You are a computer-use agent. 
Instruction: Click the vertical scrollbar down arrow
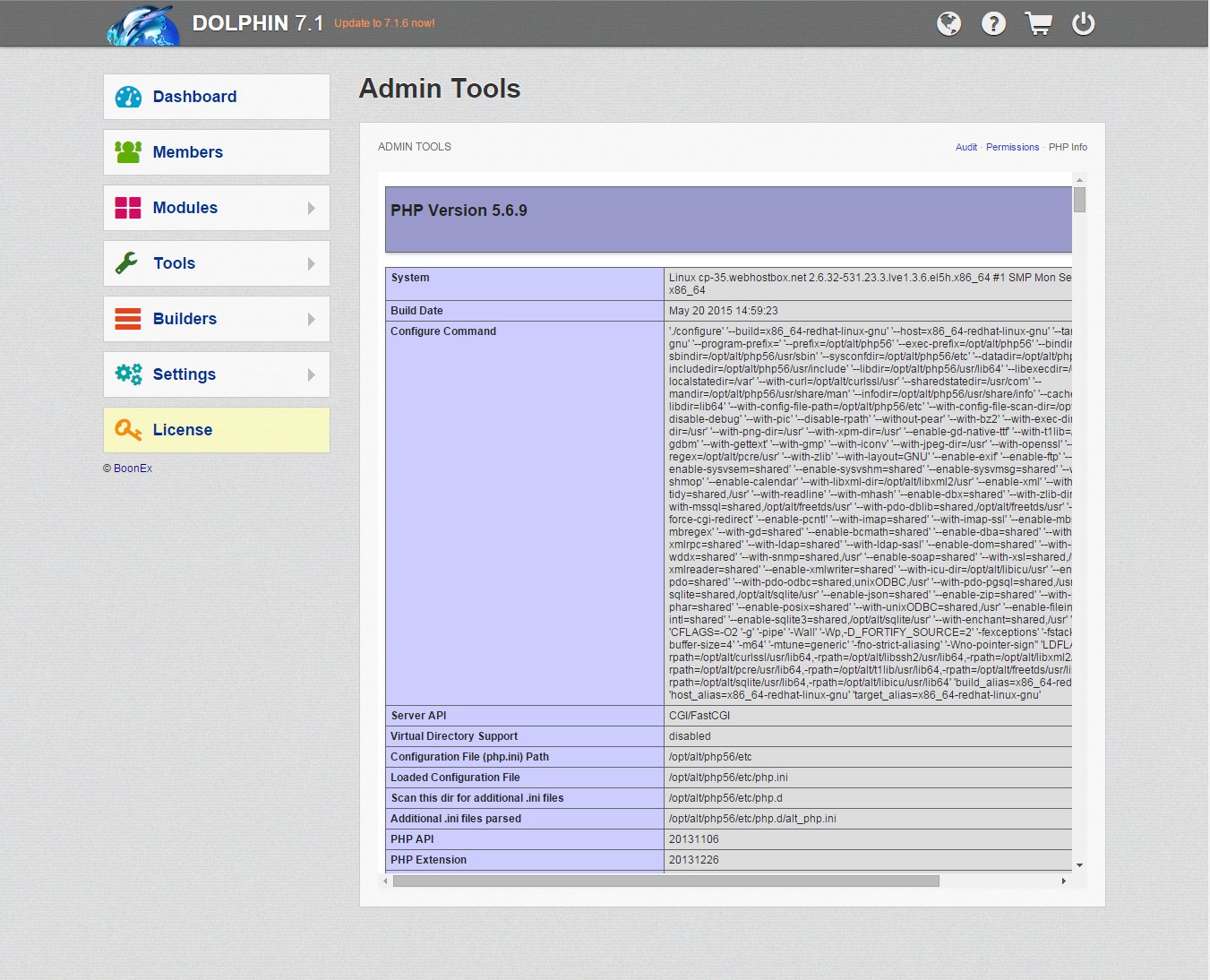point(1079,865)
